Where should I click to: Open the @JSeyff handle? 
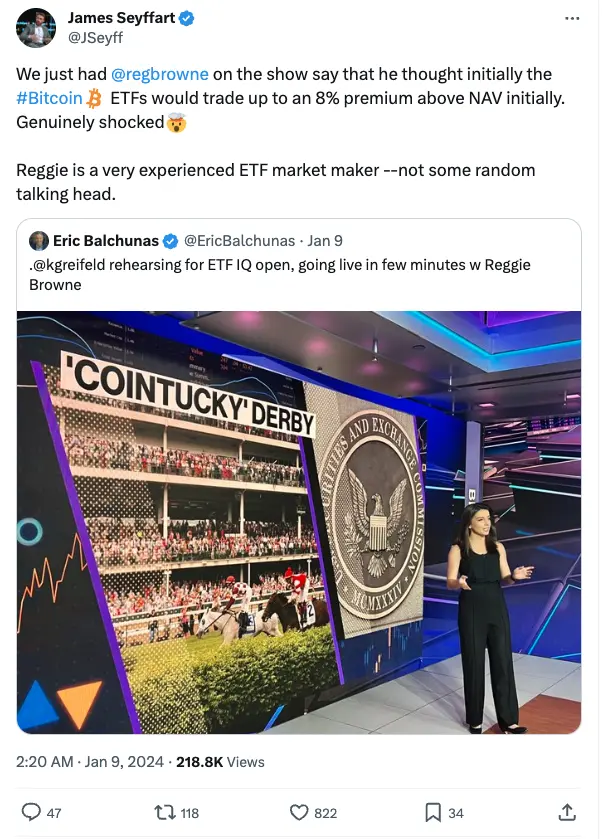(95, 38)
